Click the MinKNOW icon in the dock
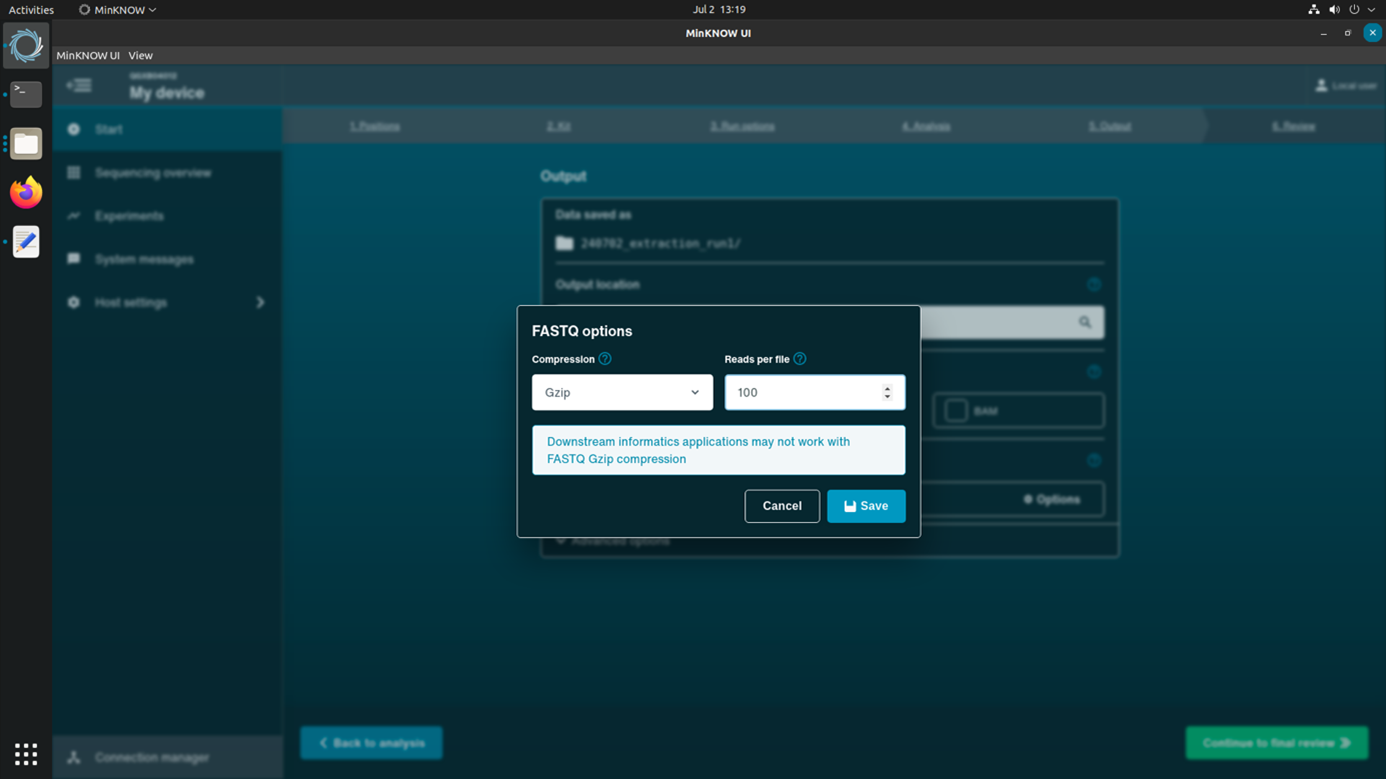Viewport: 1386px width, 779px height. pyautogui.click(x=26, y=45)
